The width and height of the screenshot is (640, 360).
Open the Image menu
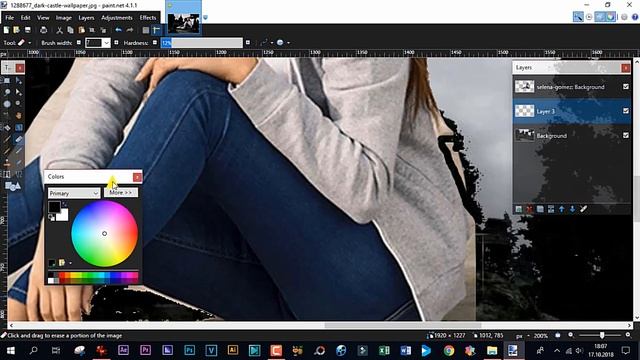(x=63, y=18)
